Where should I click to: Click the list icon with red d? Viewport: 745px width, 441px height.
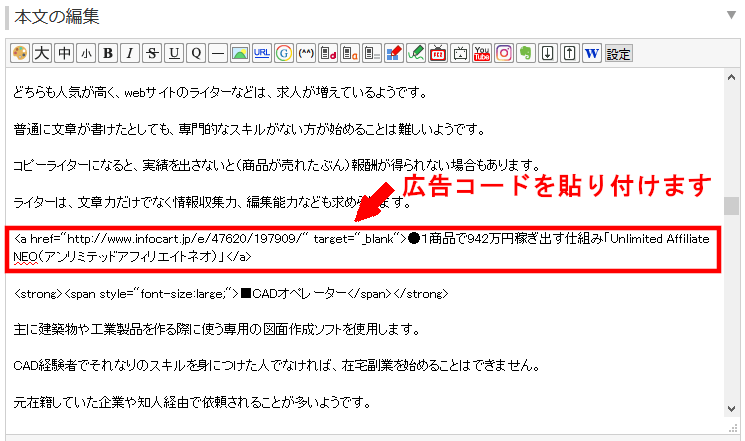click(328, 53)
